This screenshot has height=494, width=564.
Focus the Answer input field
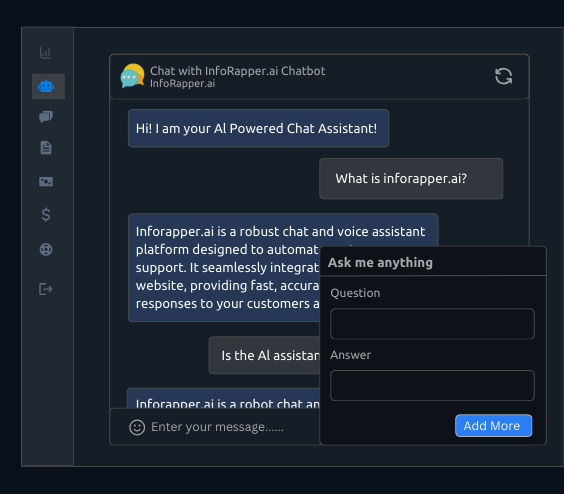pyautogui.click(x=432, y=385)
